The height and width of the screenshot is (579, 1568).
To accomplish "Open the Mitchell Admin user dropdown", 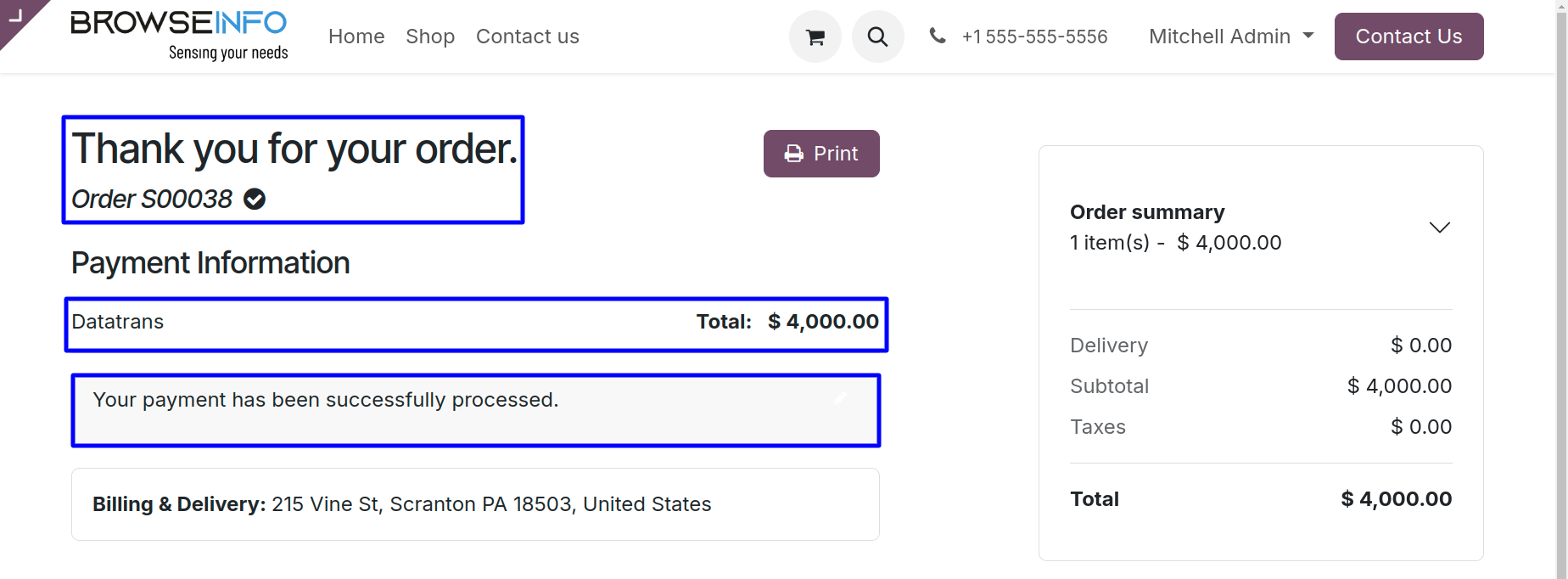I will [1231, 37].
